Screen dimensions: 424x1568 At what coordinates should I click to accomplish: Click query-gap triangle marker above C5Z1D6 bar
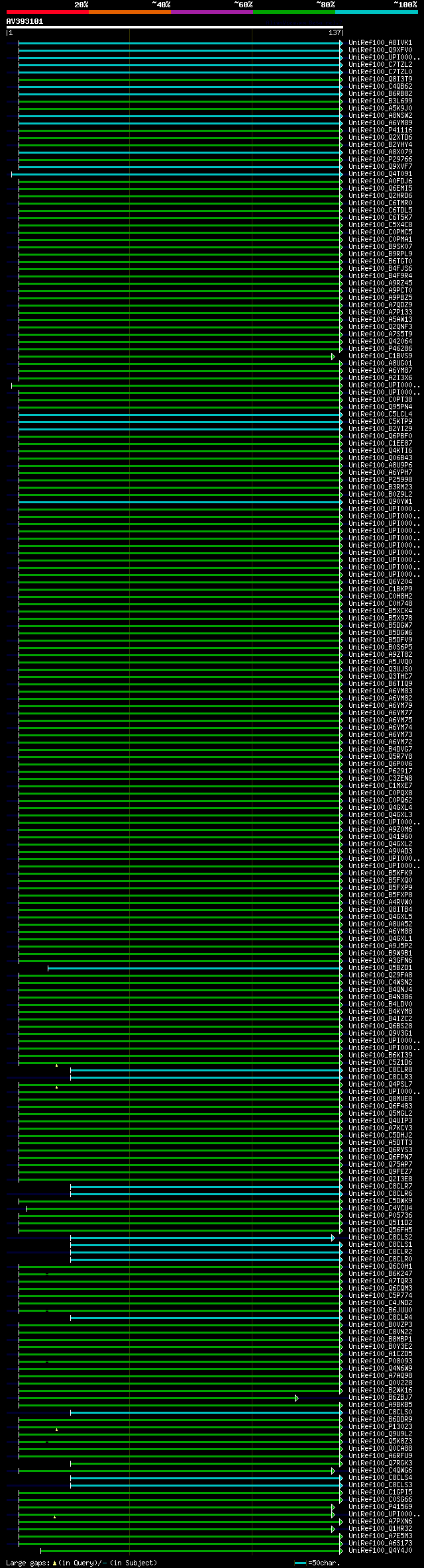click(x=56, y=1065)
